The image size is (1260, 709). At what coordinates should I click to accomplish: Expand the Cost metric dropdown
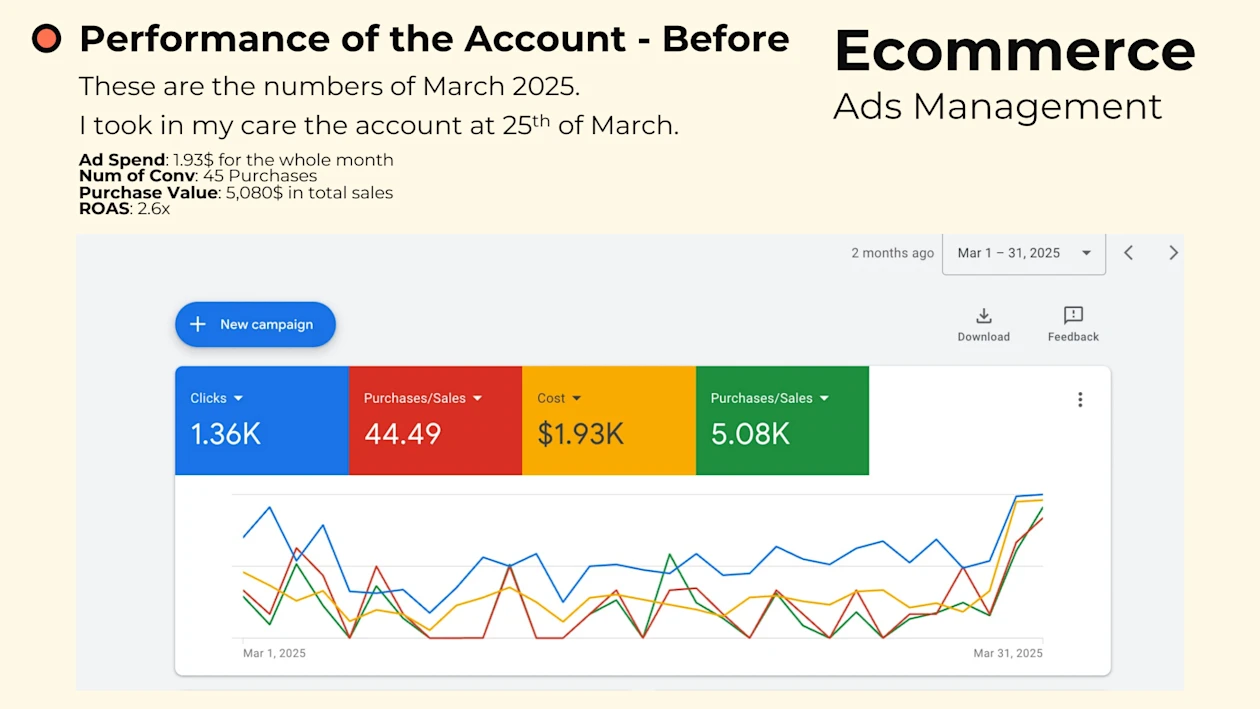[x=577, y=398]
